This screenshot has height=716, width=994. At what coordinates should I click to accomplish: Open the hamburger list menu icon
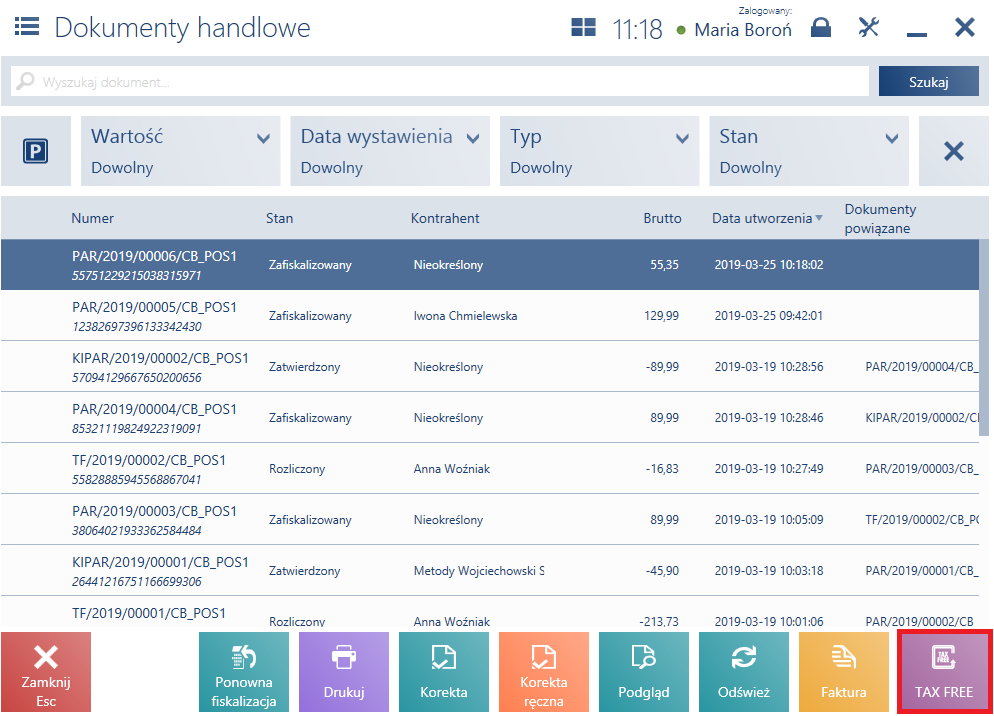point(27,27)
